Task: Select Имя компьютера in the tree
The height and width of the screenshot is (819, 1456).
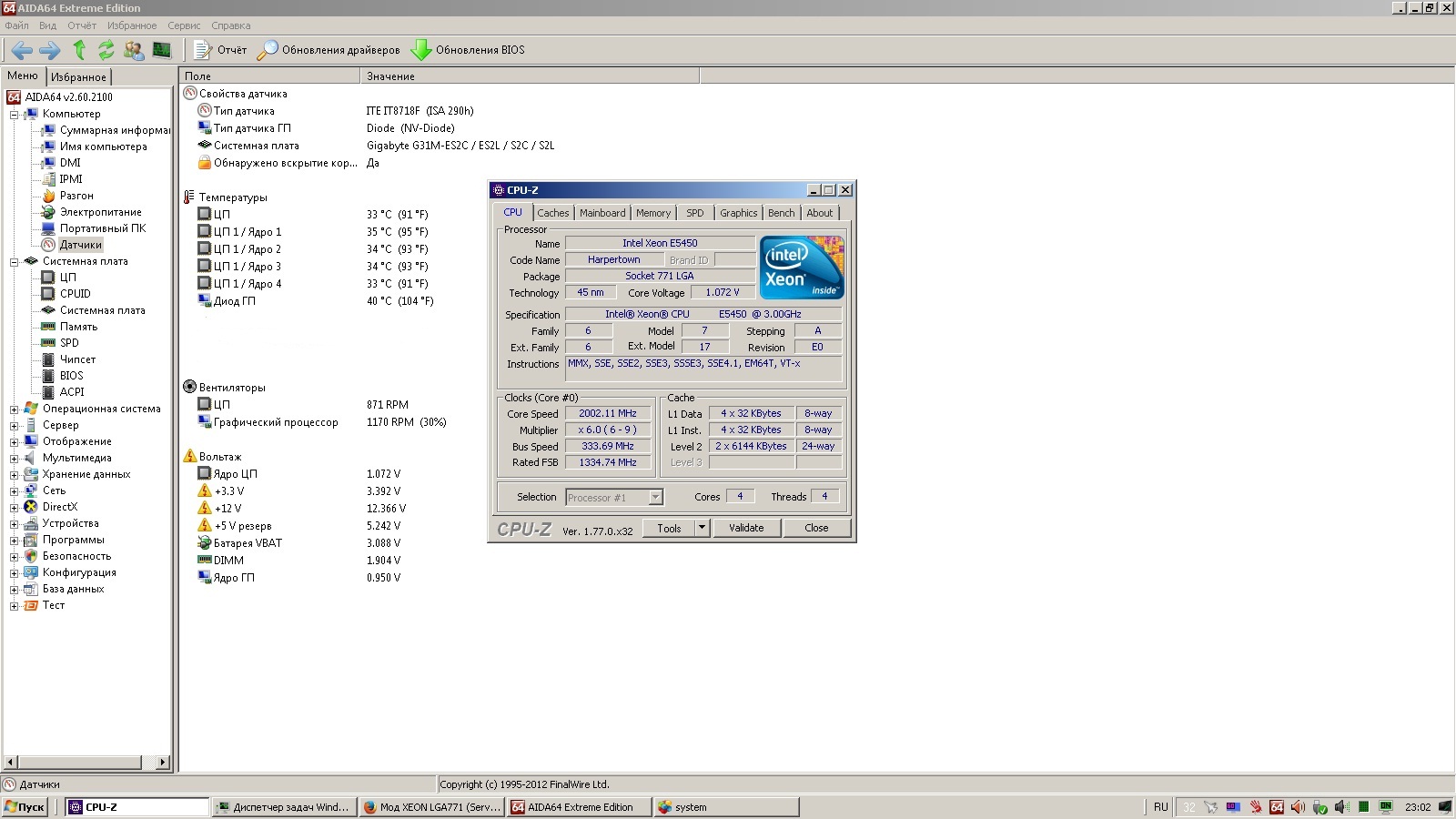Action: [103, 147]
